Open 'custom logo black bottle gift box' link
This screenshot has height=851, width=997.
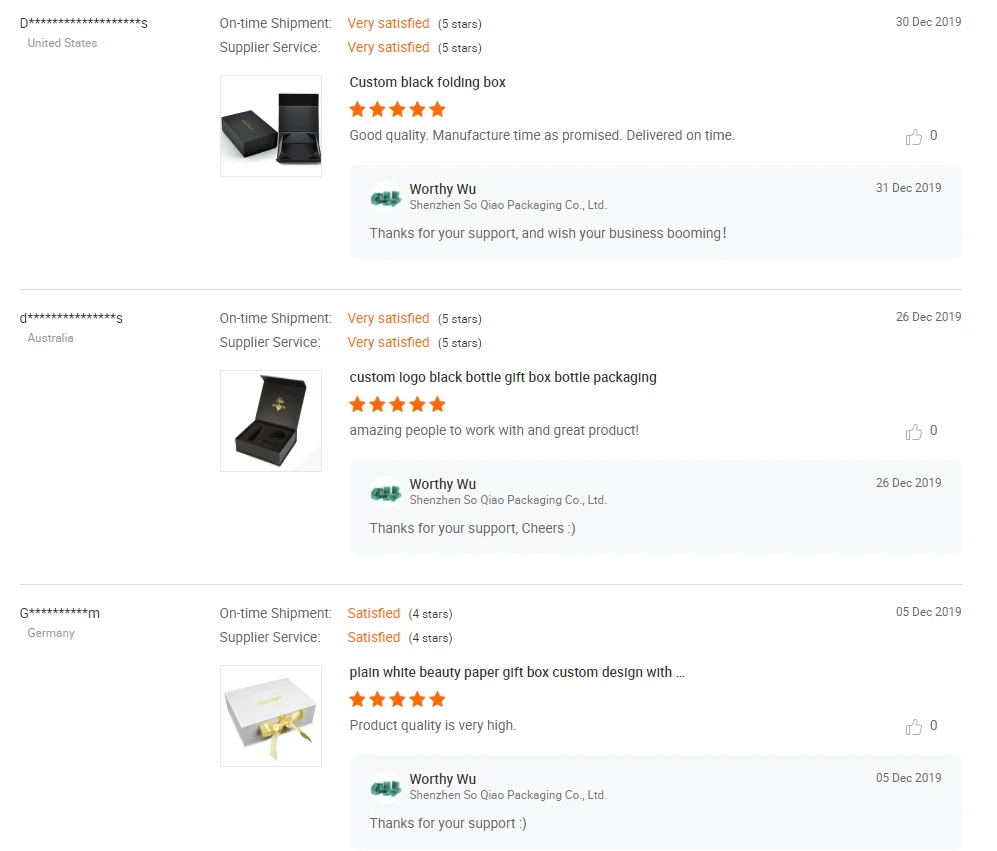point(503,377)
